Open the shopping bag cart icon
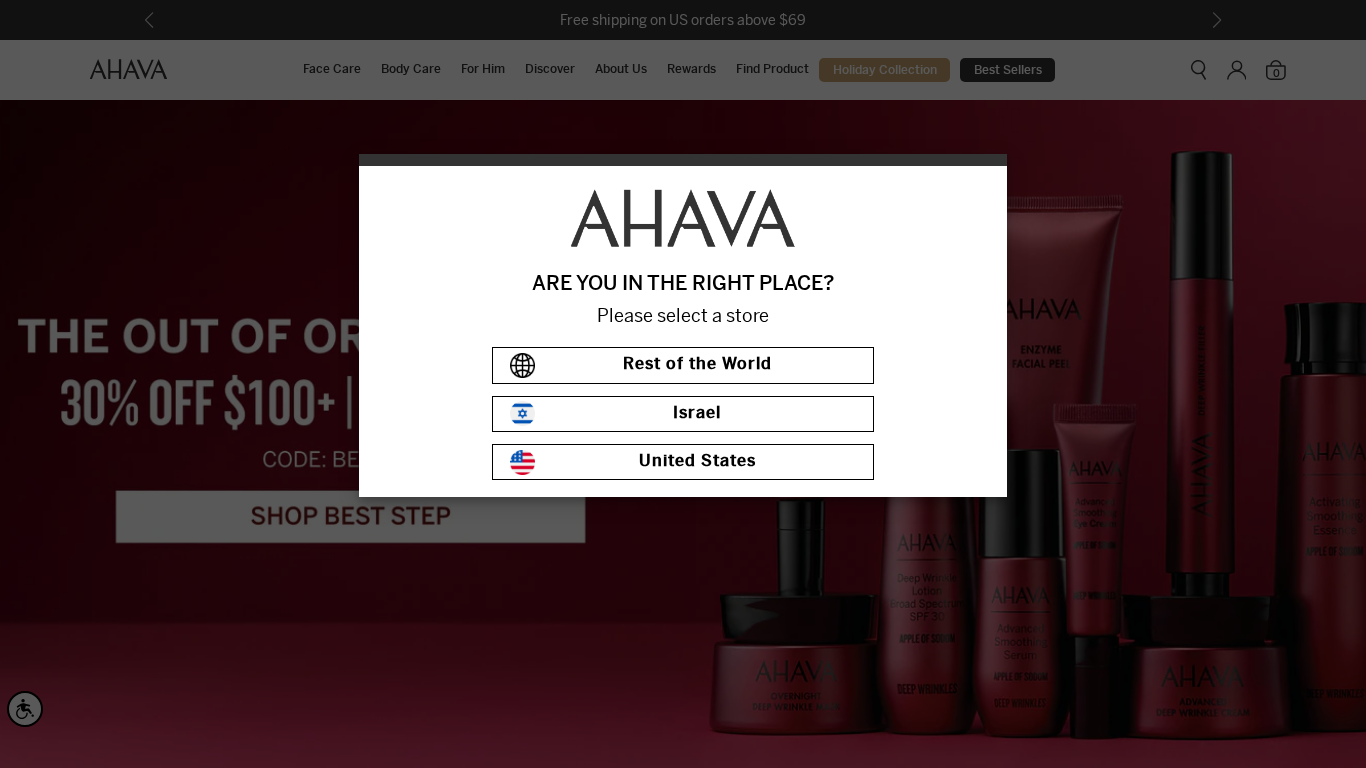Image resolution: width=1366 pixels, height=768 pixels. (1276, 70)
